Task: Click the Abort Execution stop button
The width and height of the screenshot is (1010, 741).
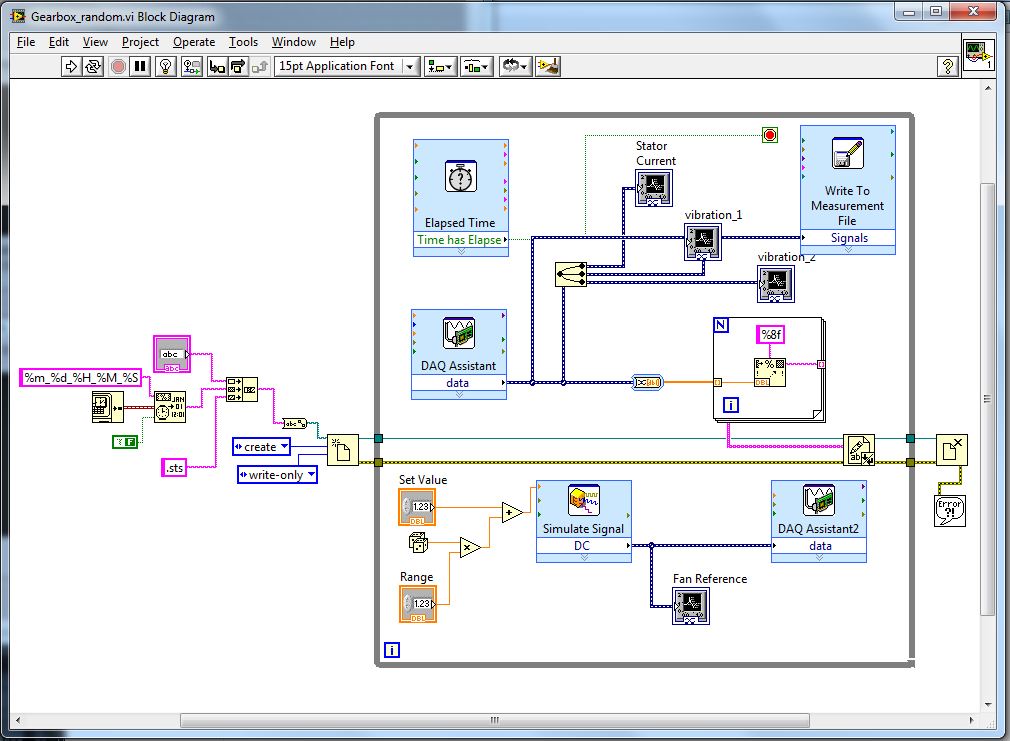Action: click(x=119, y=66)
